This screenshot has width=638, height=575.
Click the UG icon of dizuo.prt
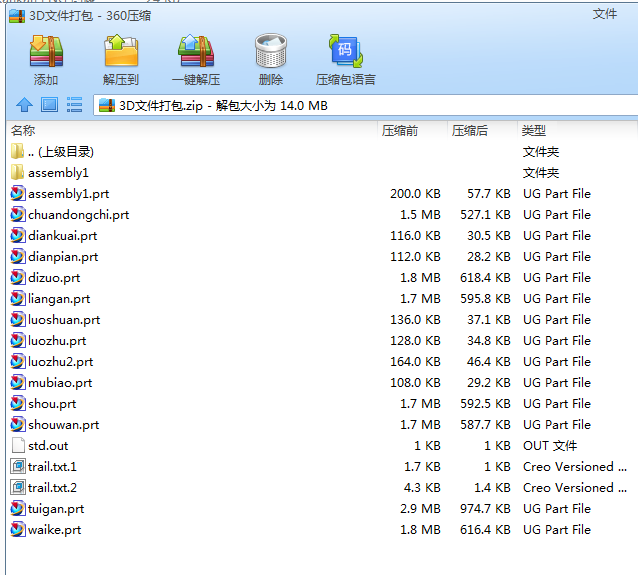coord(17,278)
